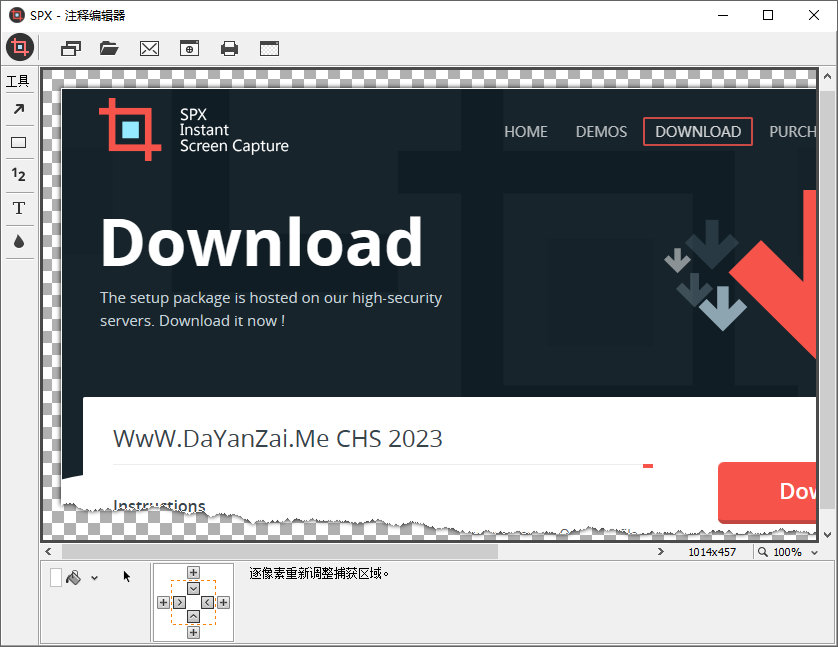
Task: Open the 100% zoom level dropdown
Action: [814, 552]
